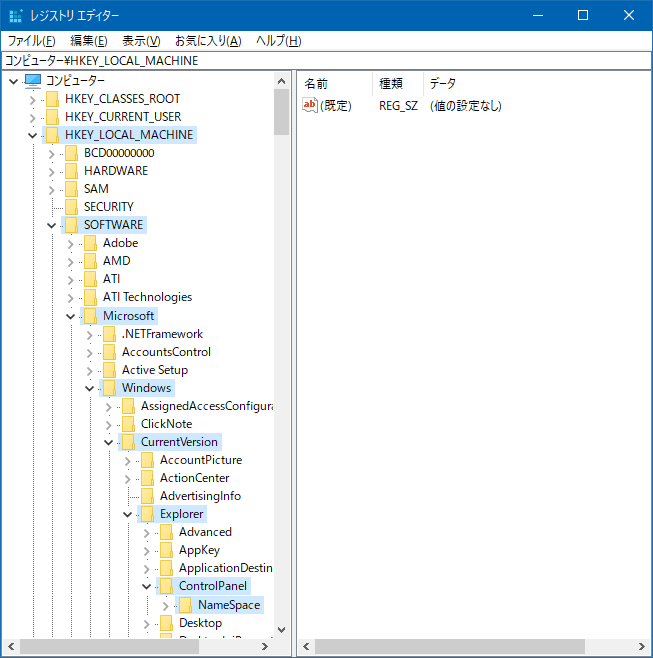Click the Windows folder icon
The image size is (653, 658).
[109, 388]
